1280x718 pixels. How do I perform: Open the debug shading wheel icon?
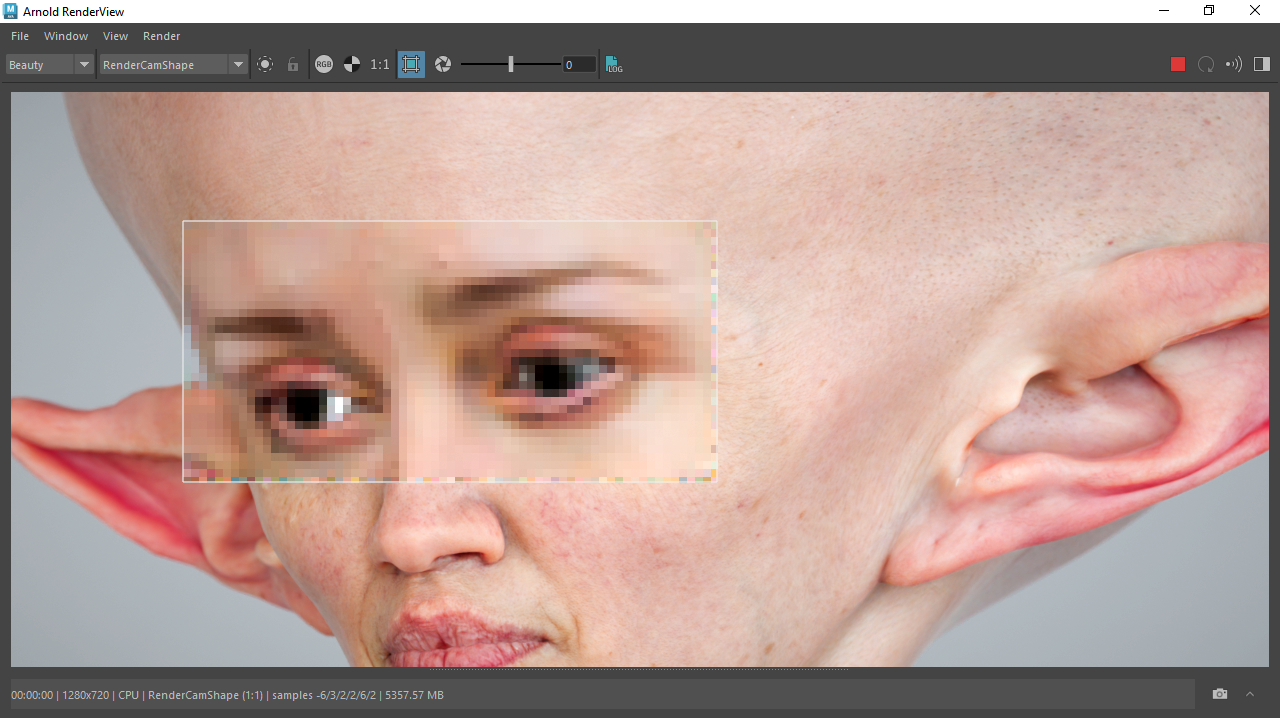443,64
